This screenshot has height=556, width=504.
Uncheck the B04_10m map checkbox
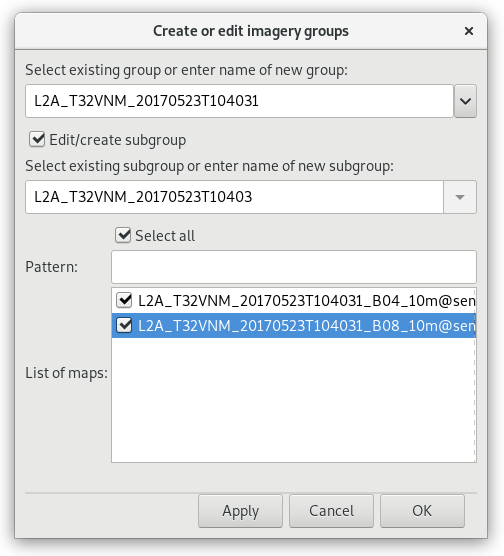(x=124, y=300)
